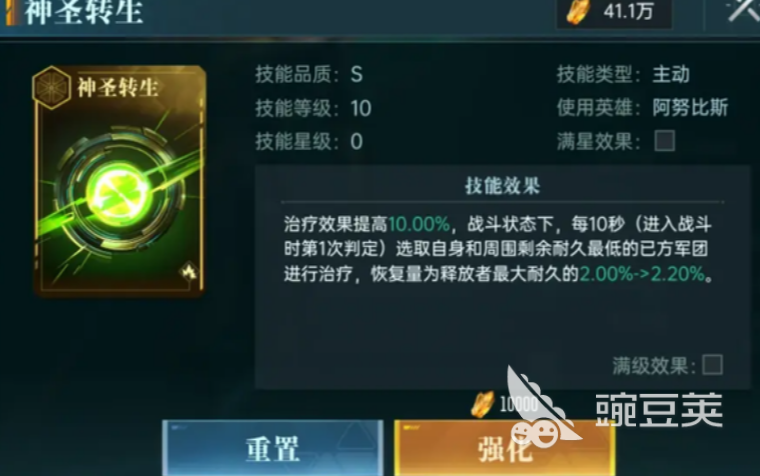Click the gold crystal icon beside 41.1万
Image resolution: width=760 pixels, height=476 pixels.
[579, 12]
